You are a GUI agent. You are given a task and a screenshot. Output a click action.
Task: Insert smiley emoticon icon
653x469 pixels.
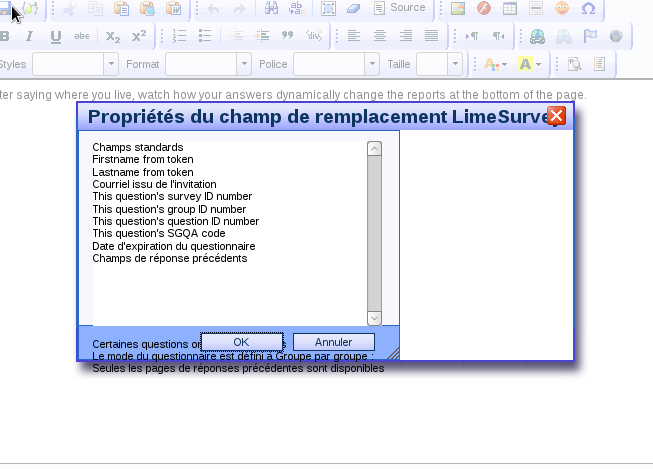pos(562,8)
